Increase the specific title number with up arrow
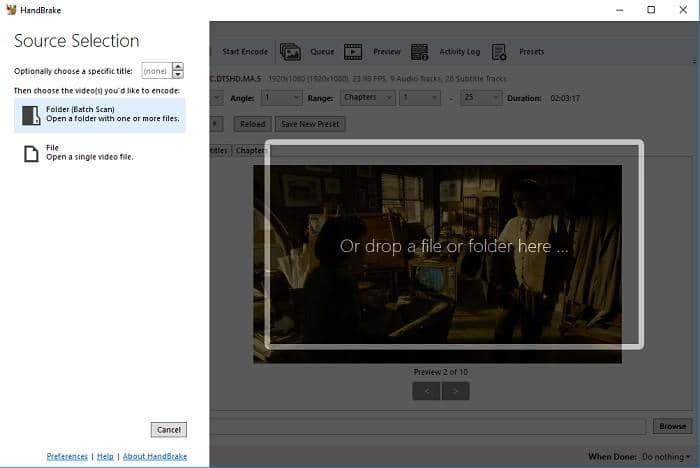Viewport: 700px width, 468px height. (x=178, y=67)
